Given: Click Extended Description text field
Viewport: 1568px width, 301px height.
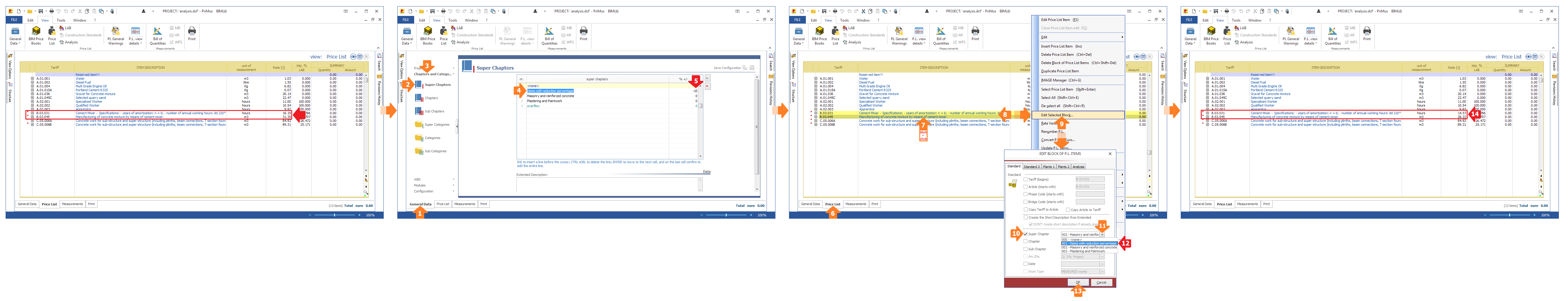Looking at the screenshot, I should (x=609, y=185).
